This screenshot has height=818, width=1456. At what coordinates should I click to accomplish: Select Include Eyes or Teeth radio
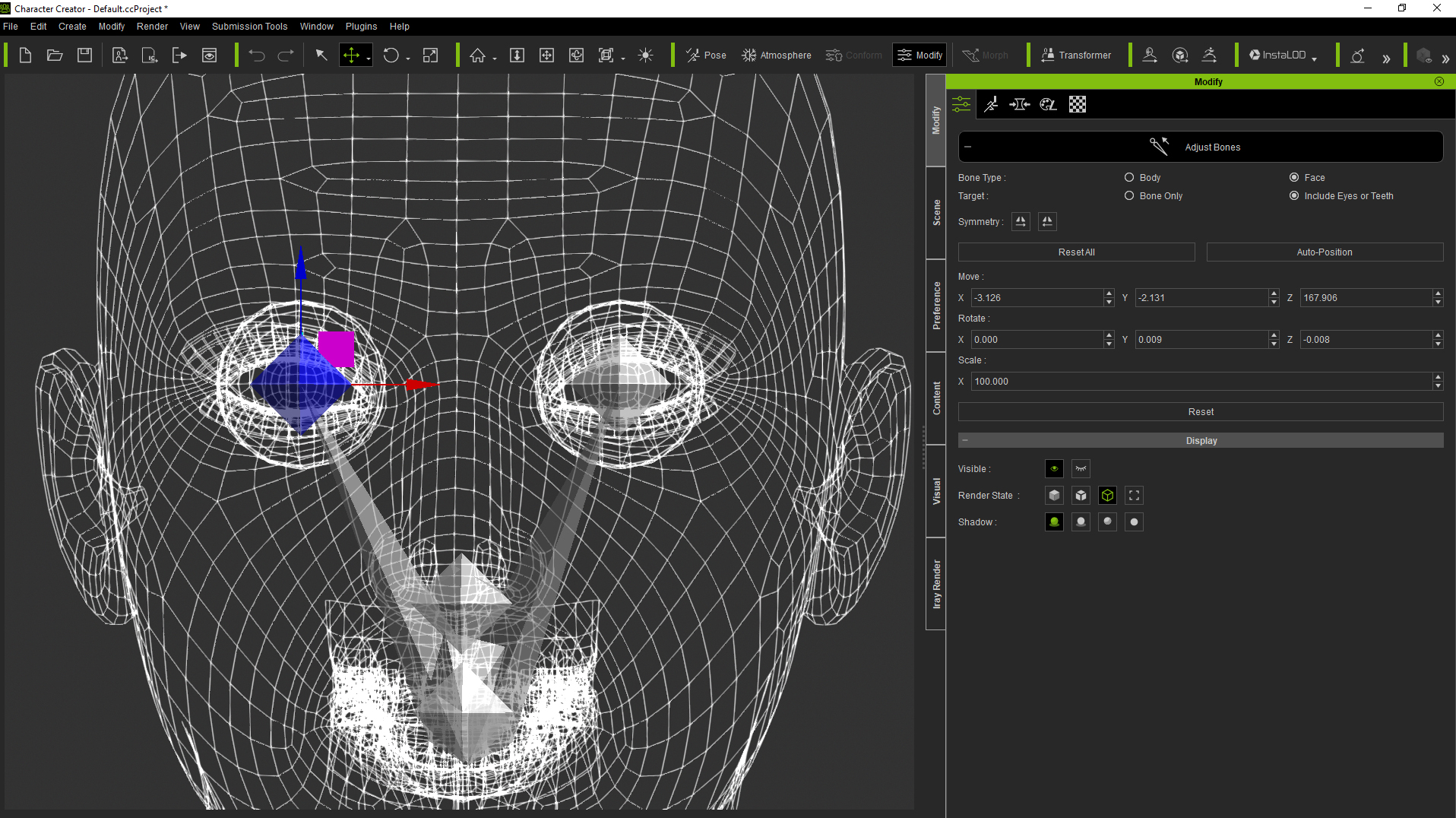pos(1294,195)
